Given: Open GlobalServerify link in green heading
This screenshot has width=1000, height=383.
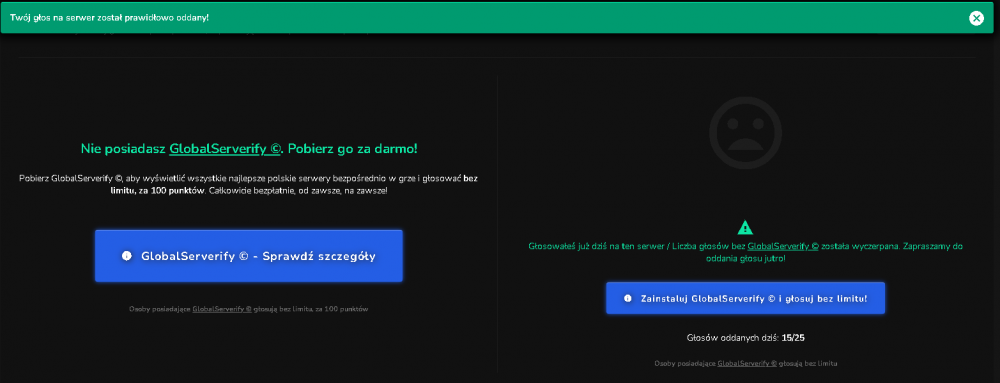Looking at the screenshot, I should [x=225, y=149].
